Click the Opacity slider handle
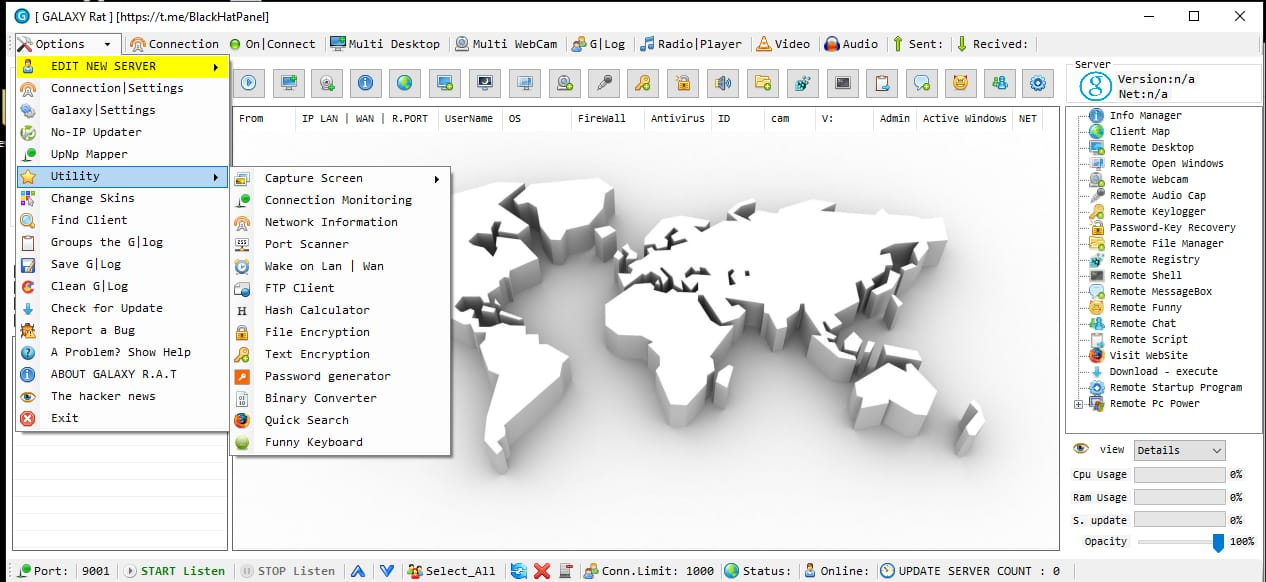Image resolution: width=1266 pixels, height=582 pixels. pyautogui.click(x=1218, y=542)
